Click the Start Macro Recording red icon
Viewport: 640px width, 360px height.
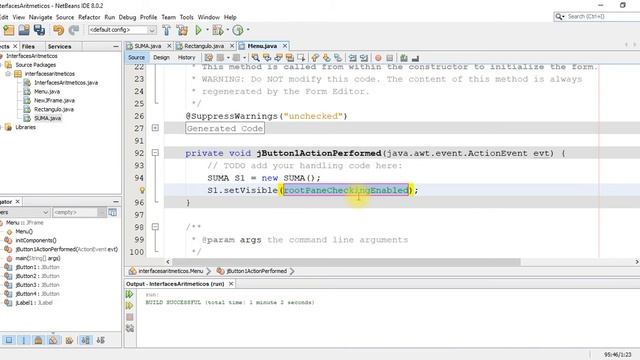(378, 58)
